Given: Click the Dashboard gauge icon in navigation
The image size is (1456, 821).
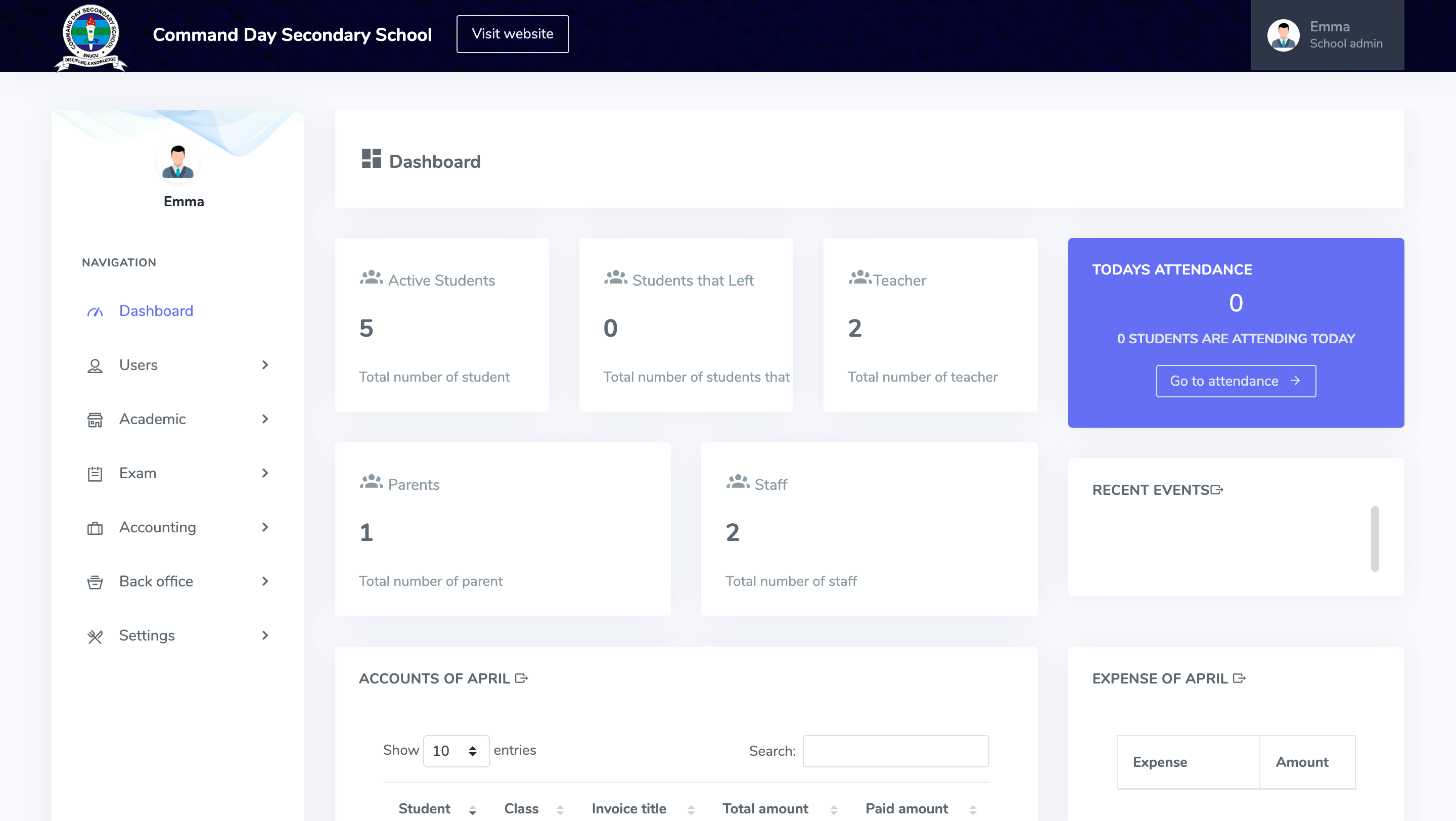Looking at the screenshot, I should [95, 311].
